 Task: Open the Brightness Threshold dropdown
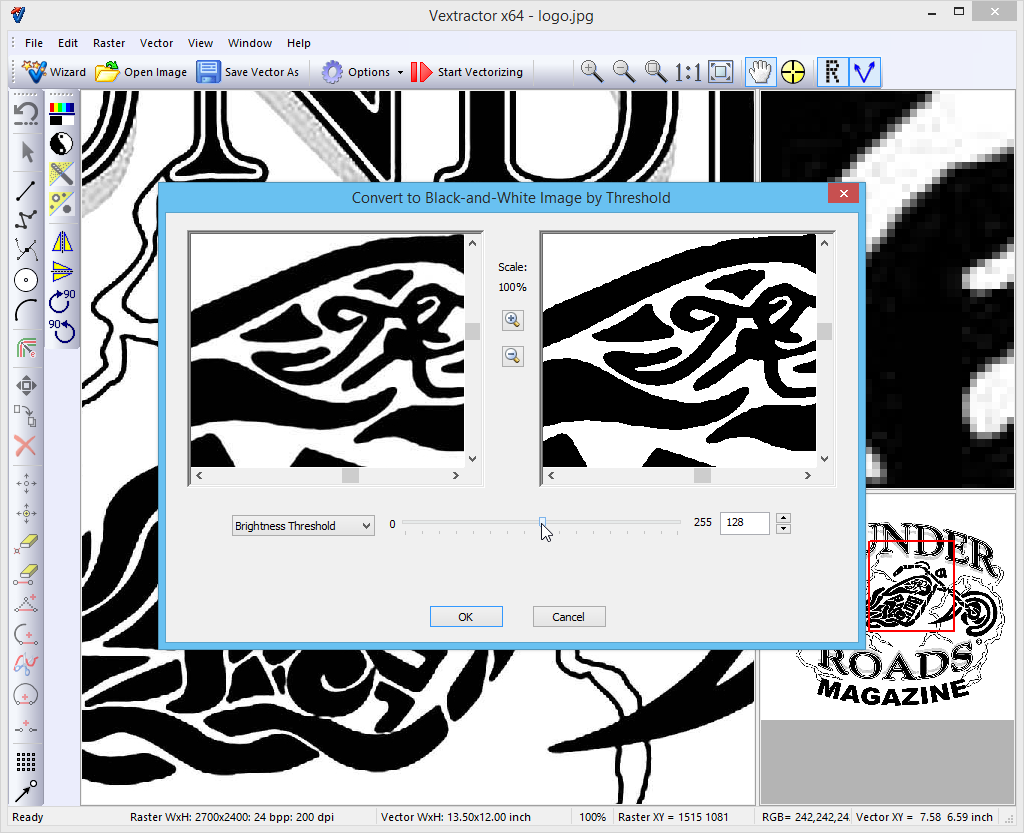(x=302, y=526)
